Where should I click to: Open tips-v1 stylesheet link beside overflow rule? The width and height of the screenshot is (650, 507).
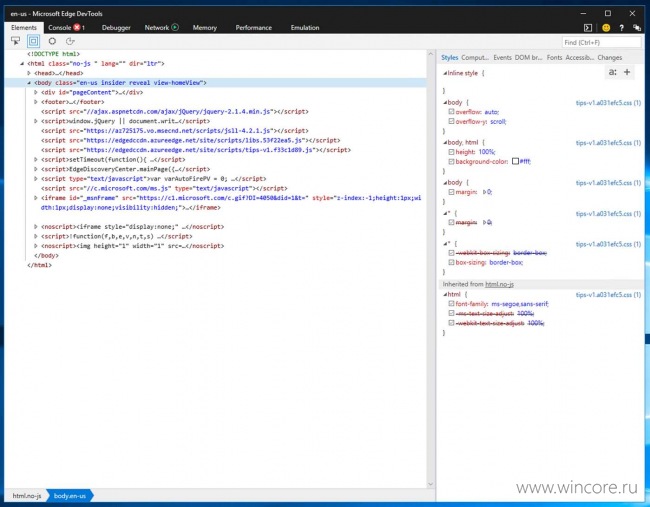(608, 102)
